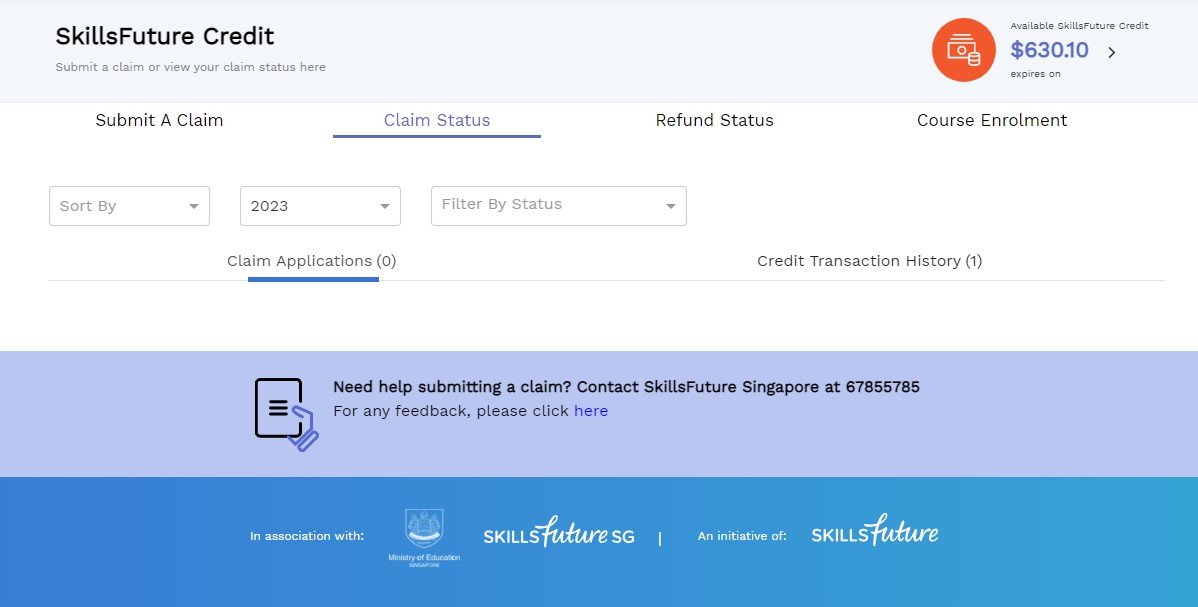
Task: Click the Ministry of Education logo
Action: (x=424, y=536)
